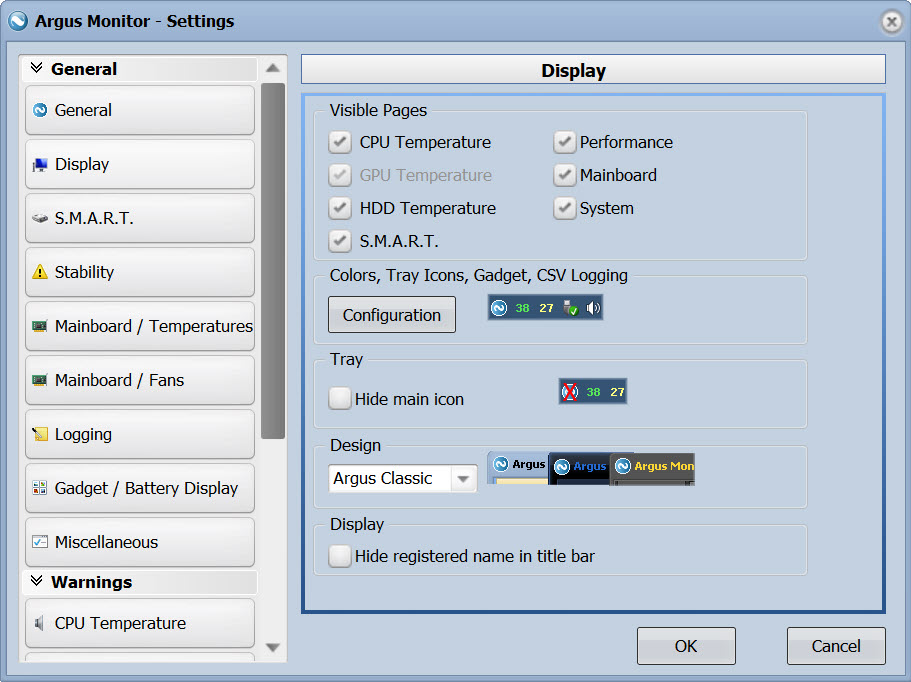
Task: Click the Gadget / Battery Display icon
Action: 40,488
